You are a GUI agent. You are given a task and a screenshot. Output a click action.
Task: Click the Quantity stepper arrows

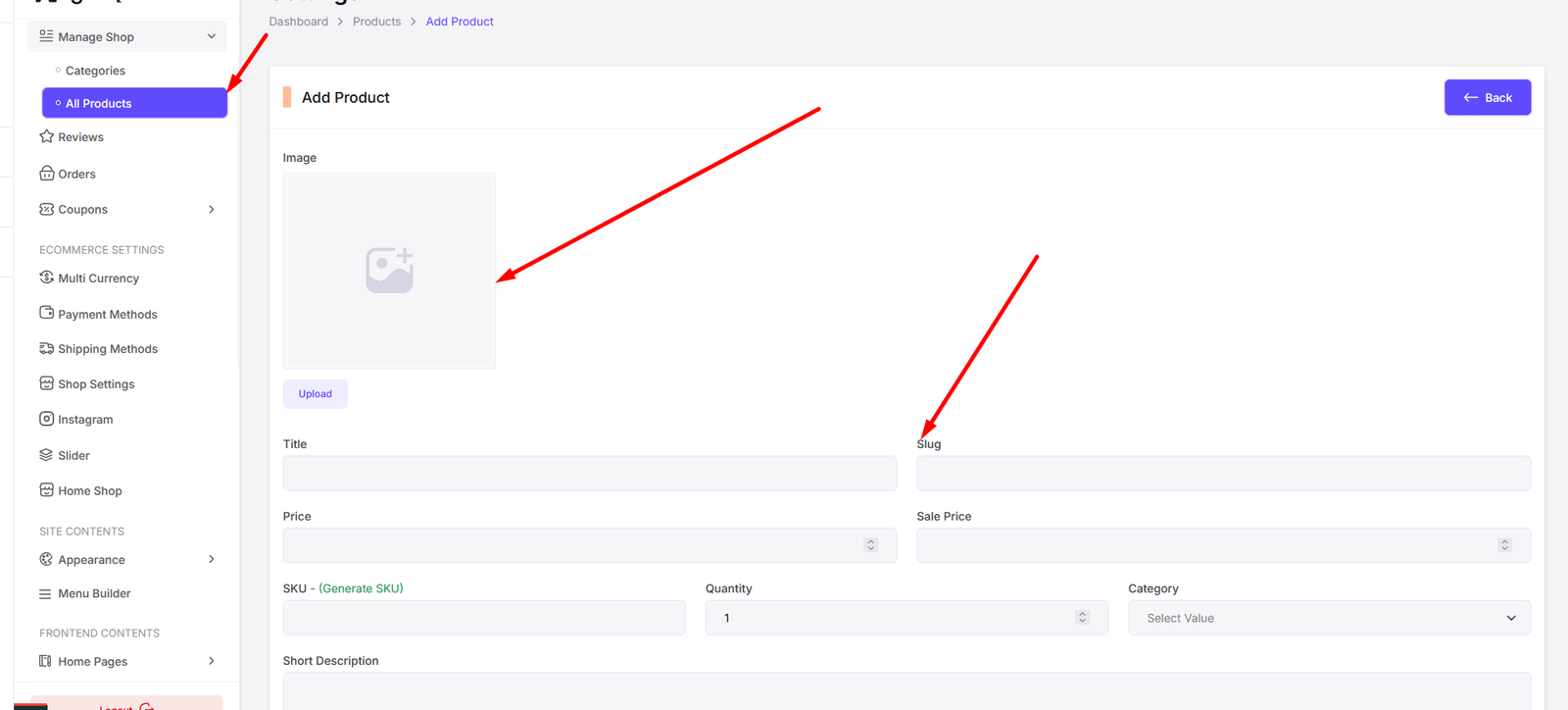point(1082,618)
